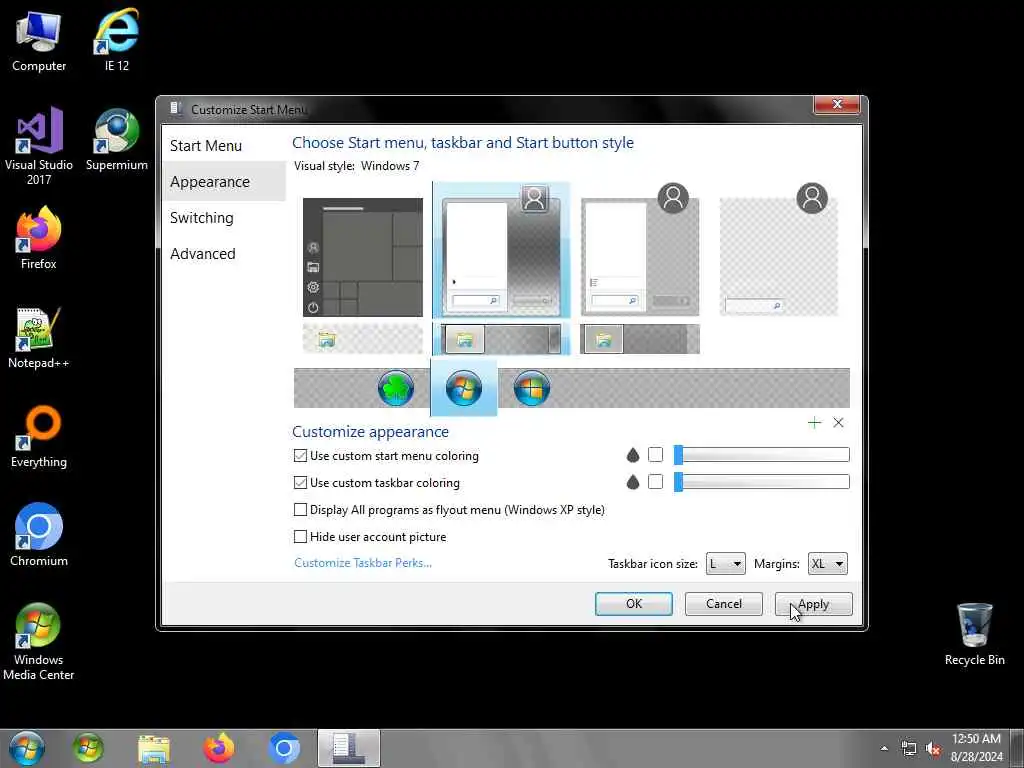The image size is (1024, 768).
Task: Click the start menu color droplet icon
Action: (632, 455)
